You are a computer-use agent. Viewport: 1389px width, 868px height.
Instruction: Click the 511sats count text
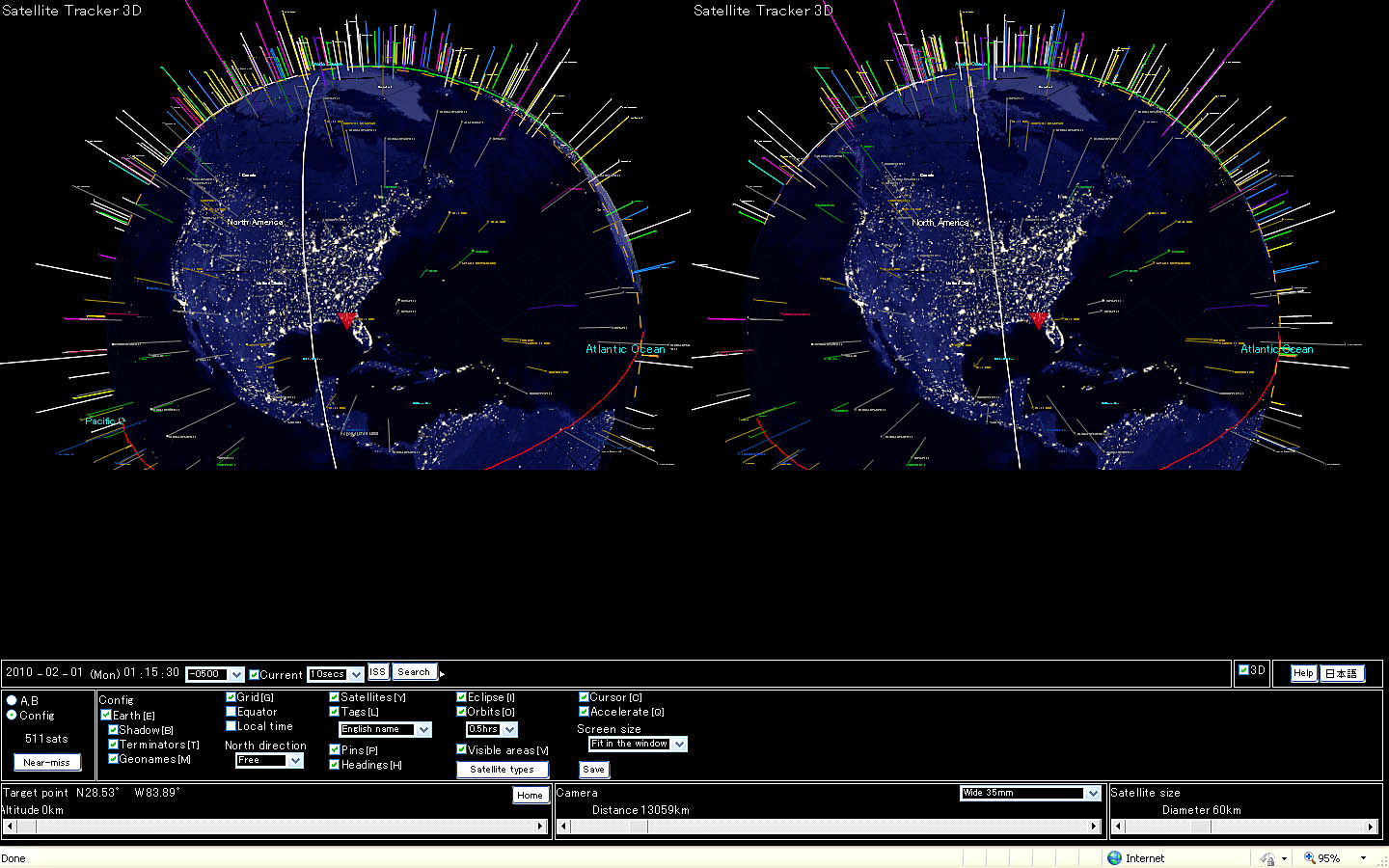point(46,739)
